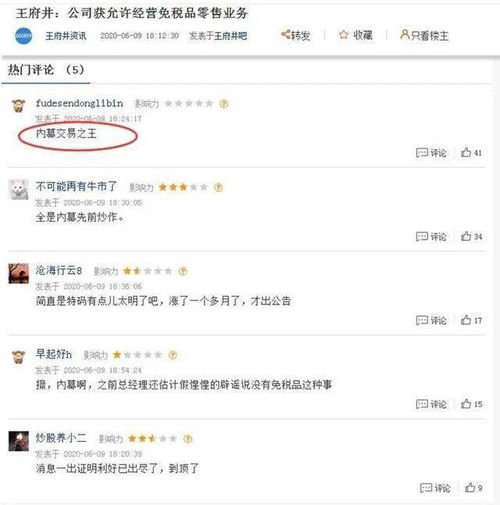Click the 收藏 star icon
Image resolution: width=500 pixels, height=505 pixels.
[x=343, y=35]
